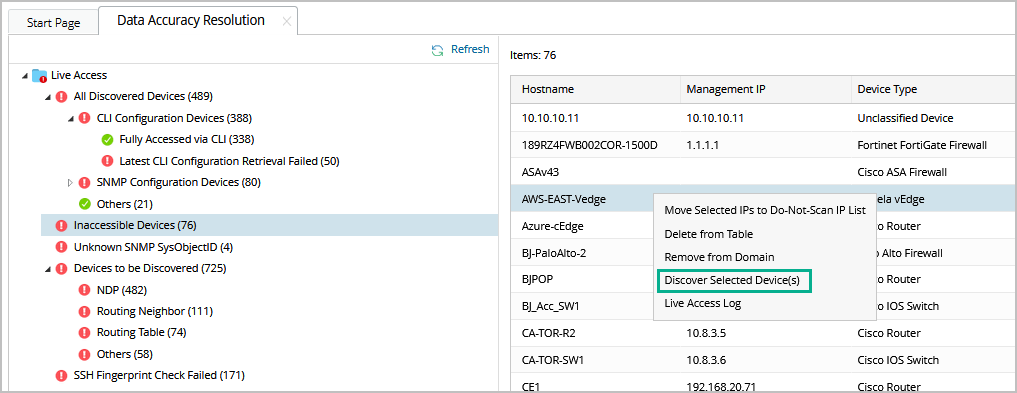Collapse the Live Access tree root
The image size is (1017, 393).
pyautogui.click(x=25, y=76)
